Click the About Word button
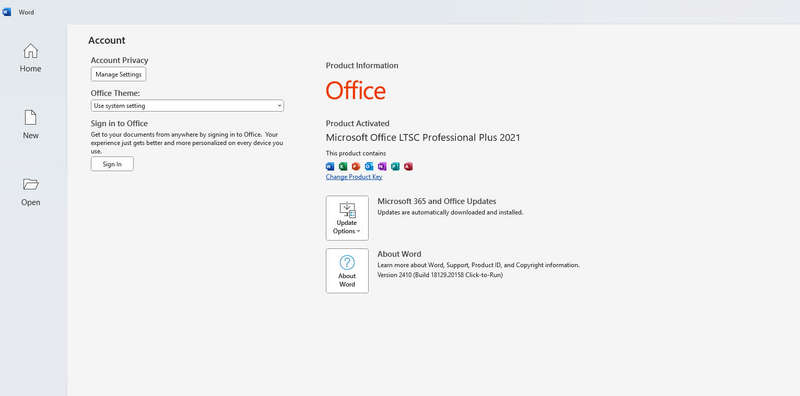This screenshot has height=396, width=800. click(347, 271)
